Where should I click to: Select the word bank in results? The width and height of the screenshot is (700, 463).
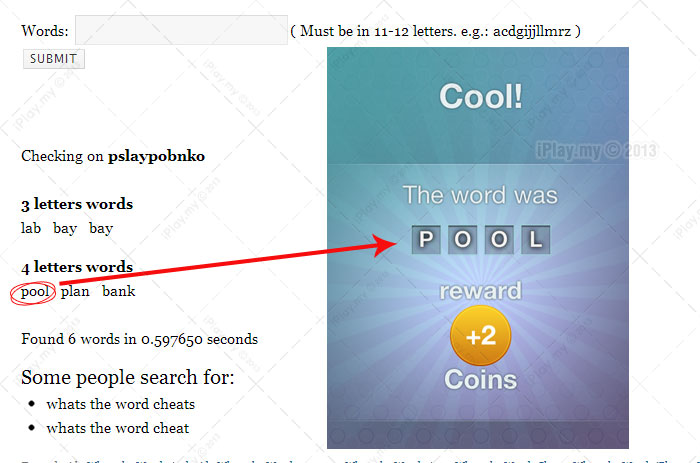118,291
